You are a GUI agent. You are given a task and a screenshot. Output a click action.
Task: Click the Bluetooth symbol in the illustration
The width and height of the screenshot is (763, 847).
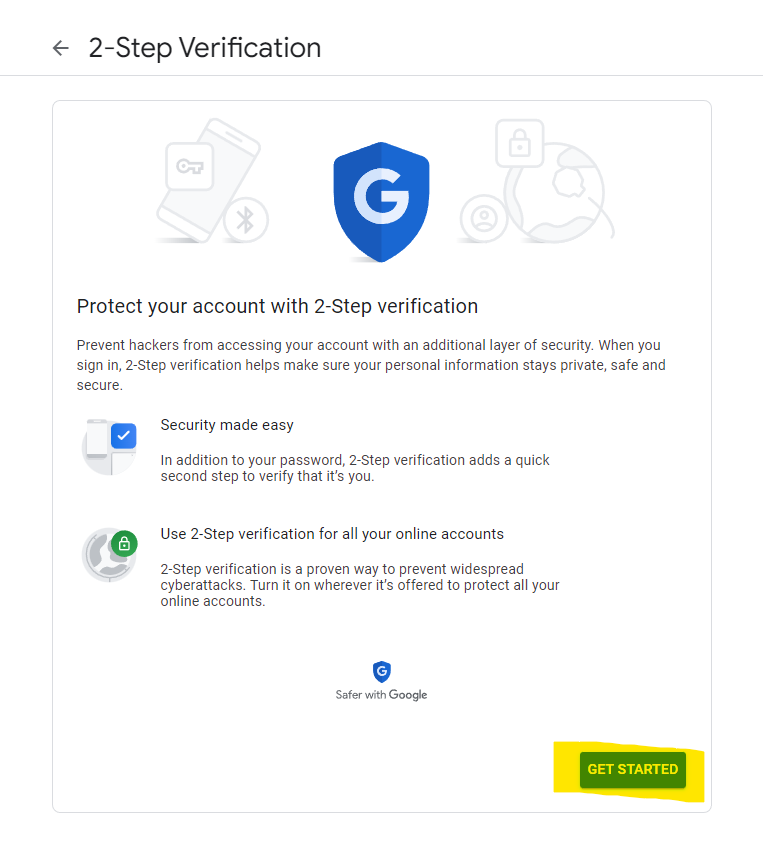click(245, 219)
